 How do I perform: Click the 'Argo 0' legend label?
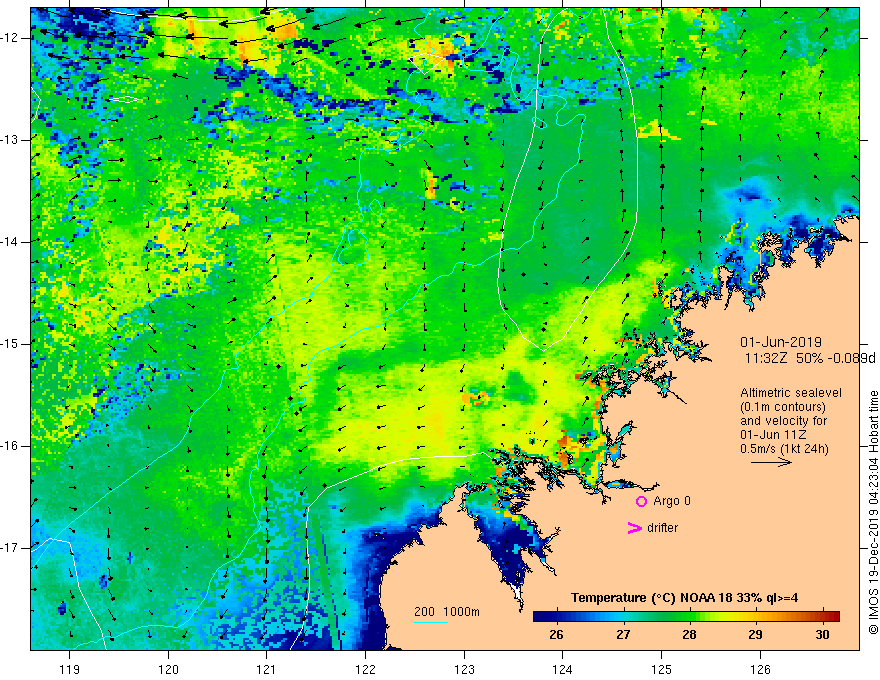pyautogui.click(x=672, y=501)
